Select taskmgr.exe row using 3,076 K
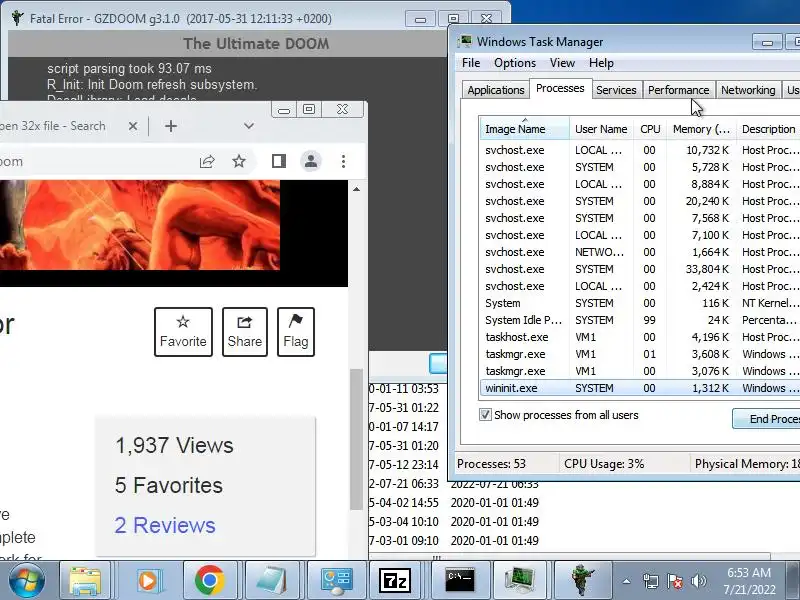800x600 pixels. (640, 371)
